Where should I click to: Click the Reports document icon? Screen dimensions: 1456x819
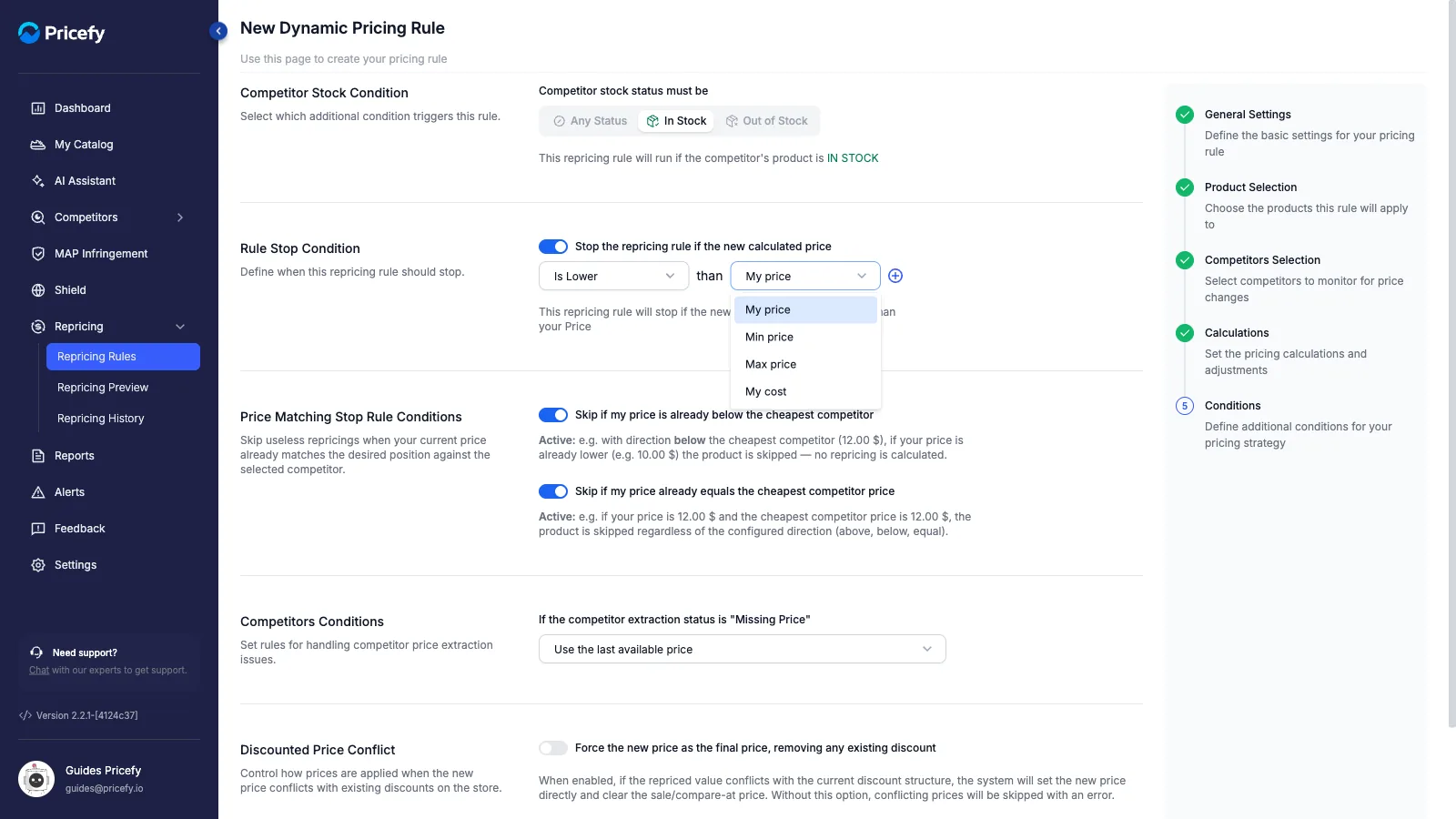38,456
